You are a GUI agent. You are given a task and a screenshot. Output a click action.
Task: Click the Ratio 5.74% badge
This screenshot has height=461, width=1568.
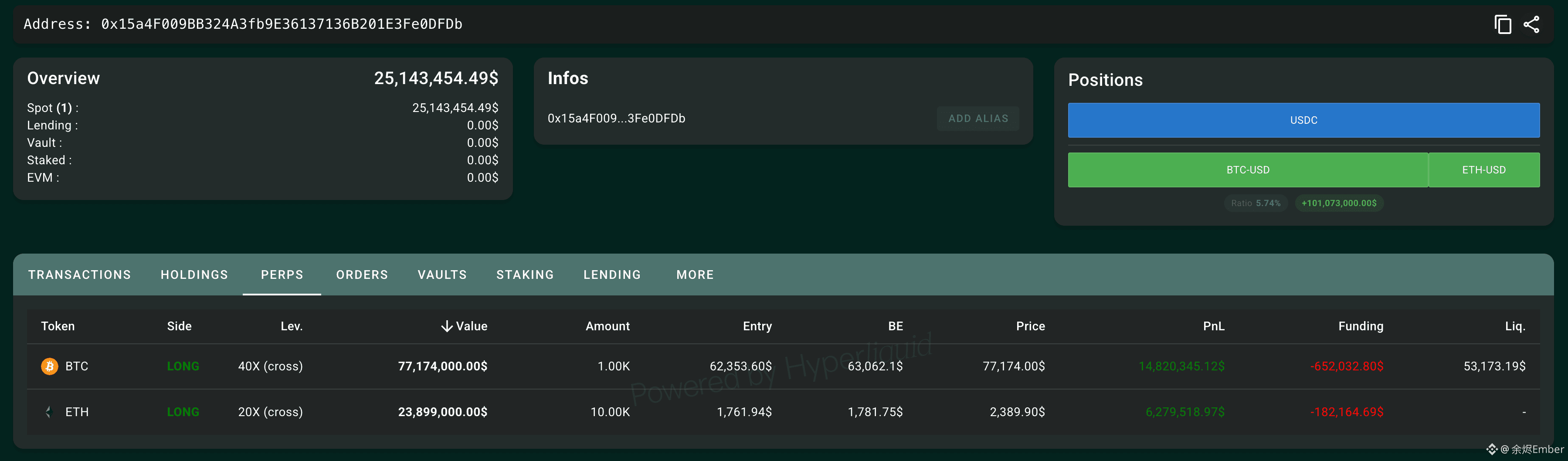click(1256, 203)
